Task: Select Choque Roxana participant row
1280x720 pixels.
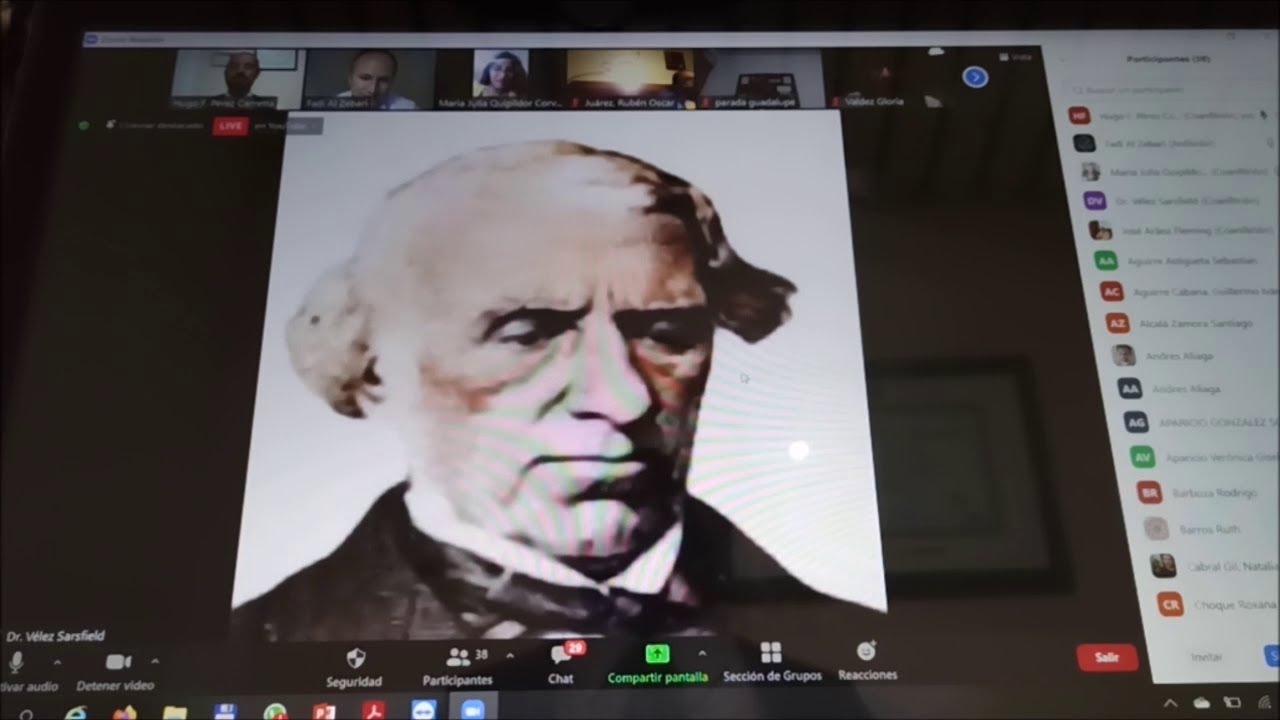Action: pyautogui.click(x=1218, y=604)
